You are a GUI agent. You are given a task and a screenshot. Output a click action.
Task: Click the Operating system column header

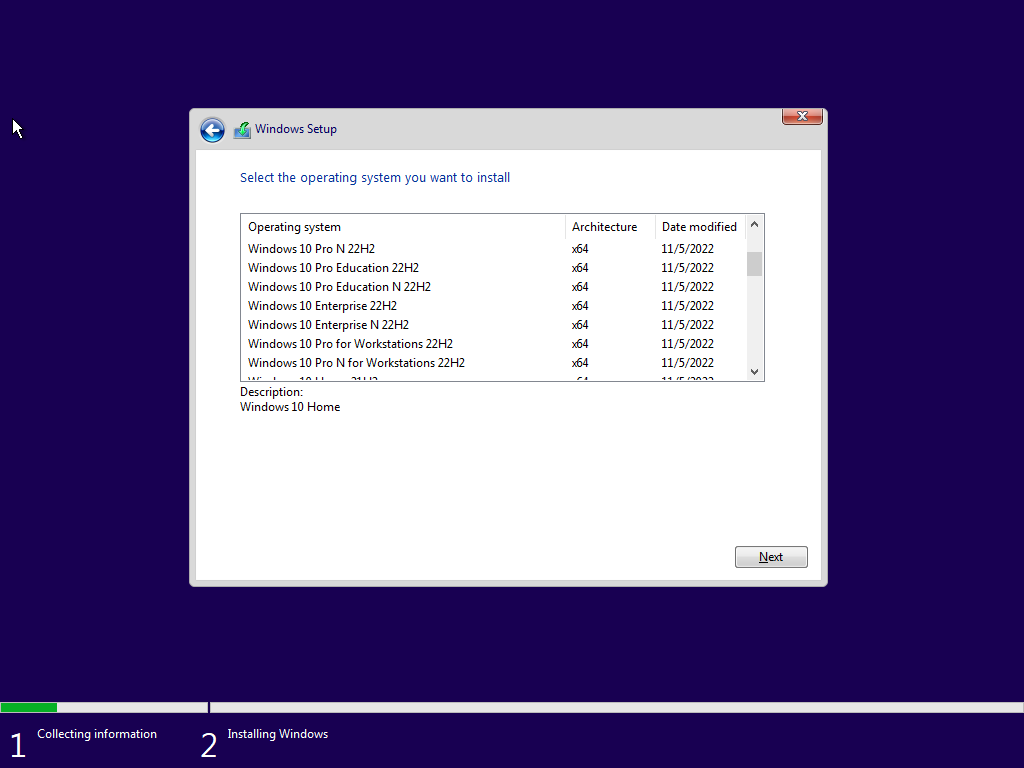[x=403, y=227]
